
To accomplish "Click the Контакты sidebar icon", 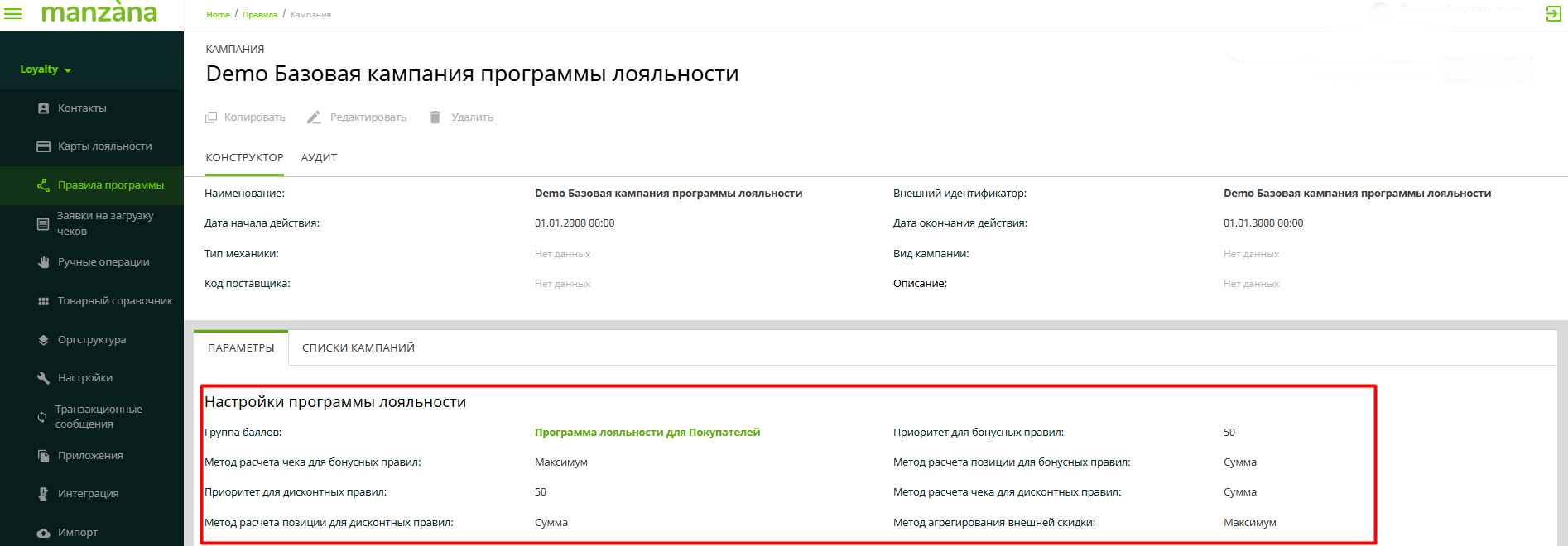I will point(44,108).
